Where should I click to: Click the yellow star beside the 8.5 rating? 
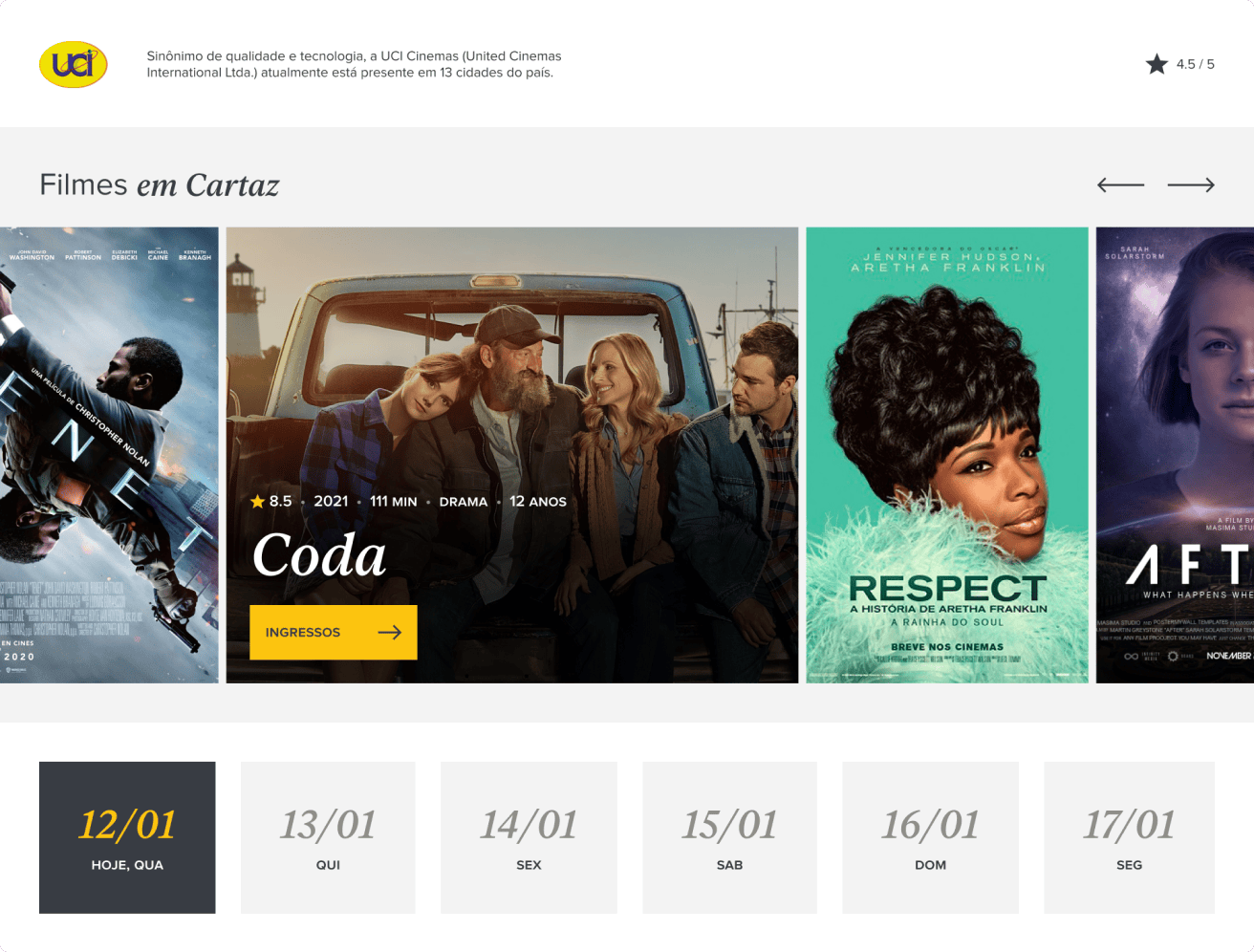(257, 501)
